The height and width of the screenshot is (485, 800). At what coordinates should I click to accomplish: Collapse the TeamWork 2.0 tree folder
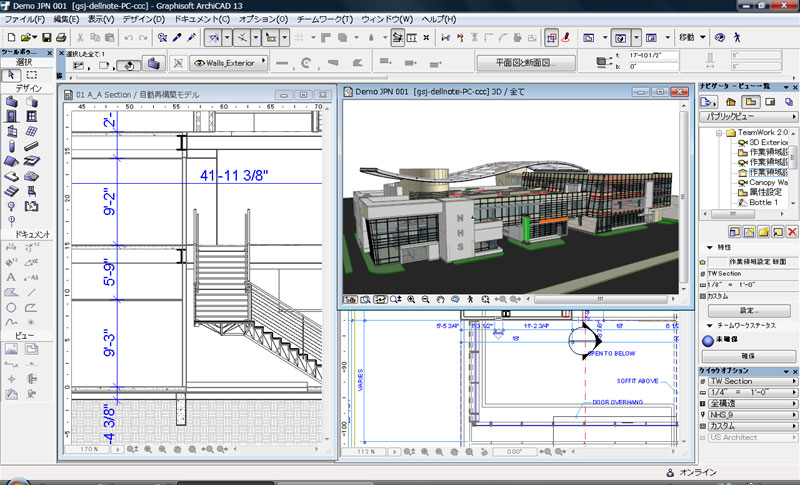[x=719, y=133]
